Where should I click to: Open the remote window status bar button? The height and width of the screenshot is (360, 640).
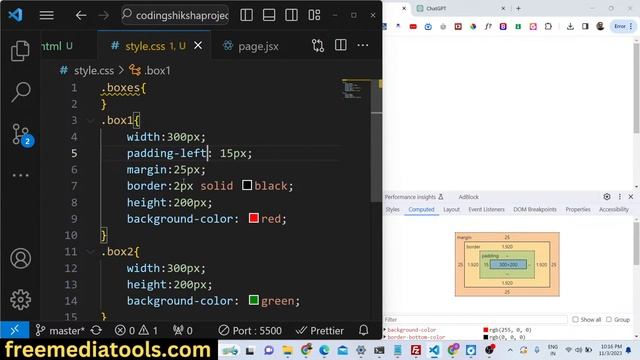(x=15, y=330)
